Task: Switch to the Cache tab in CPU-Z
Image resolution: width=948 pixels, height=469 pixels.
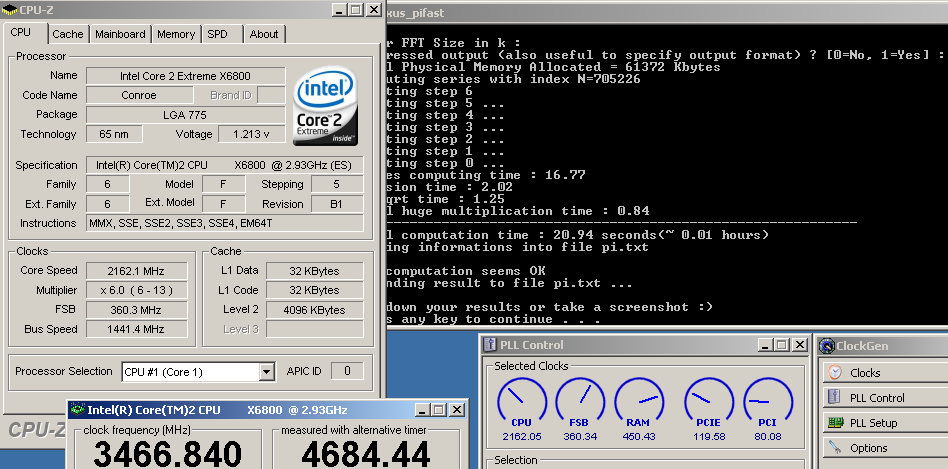Action: point(68,34)
